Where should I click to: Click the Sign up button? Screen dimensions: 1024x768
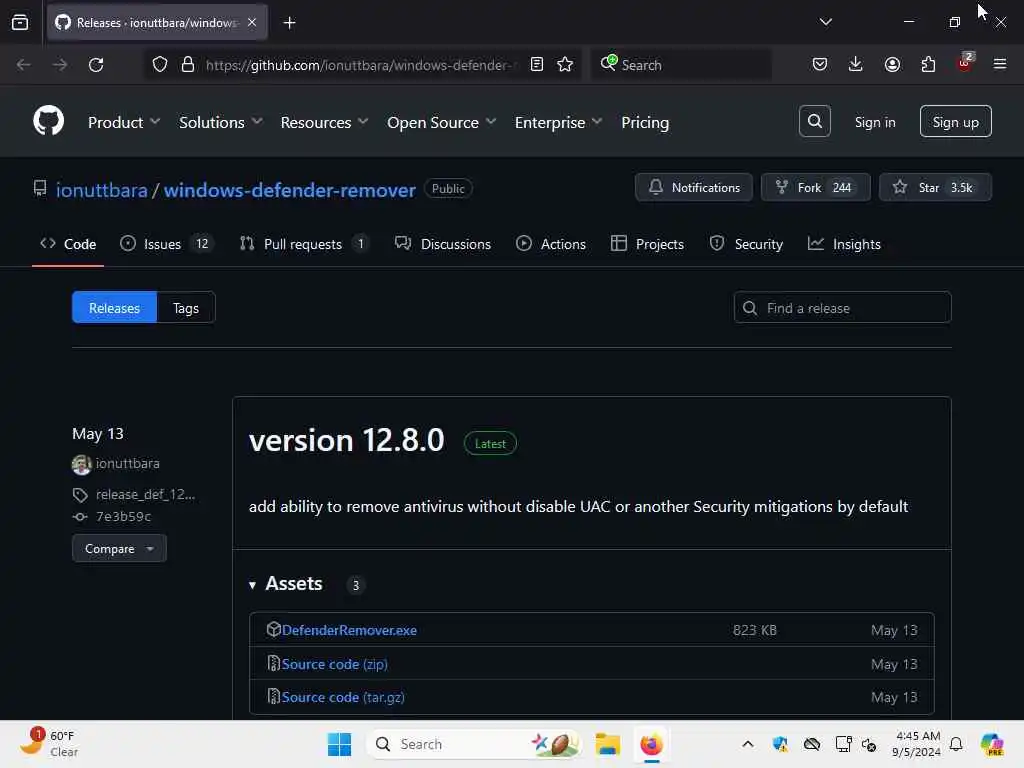click(955, 121)
